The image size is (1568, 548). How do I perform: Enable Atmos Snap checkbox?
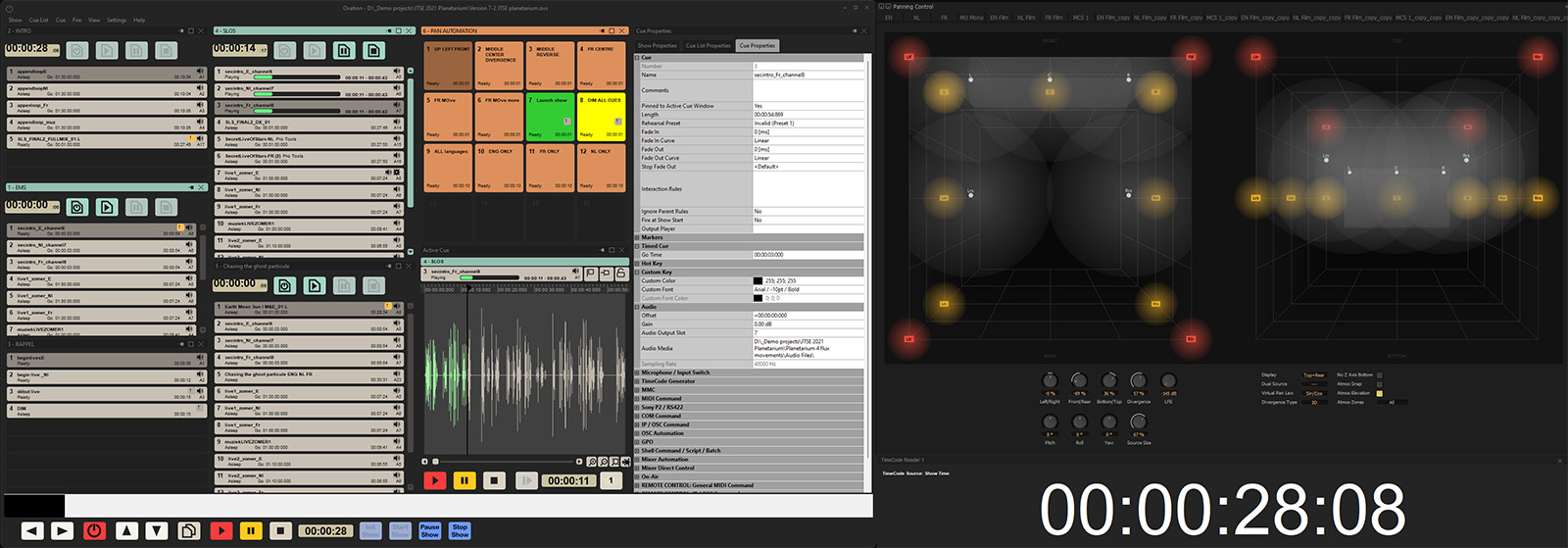[x=1379, y=383]
